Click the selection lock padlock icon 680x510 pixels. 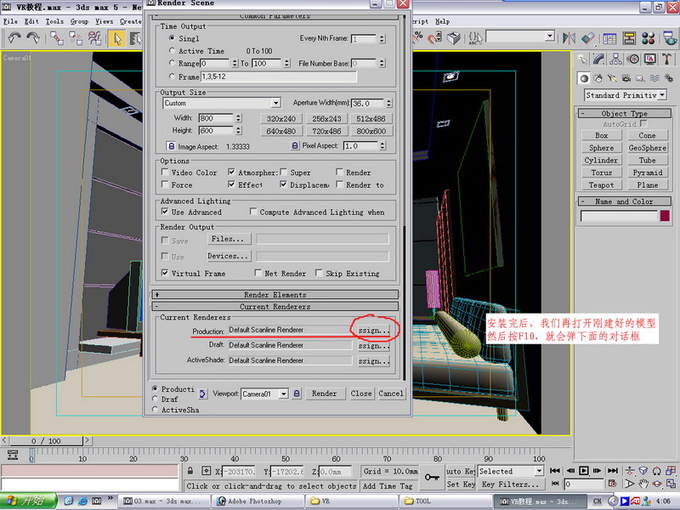click(x=190, y=471)
